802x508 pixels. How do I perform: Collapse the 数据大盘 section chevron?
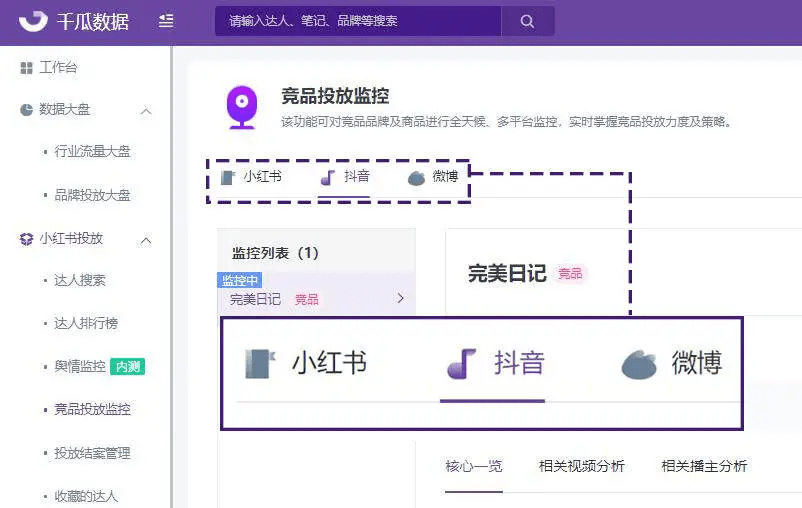(146, 111)
